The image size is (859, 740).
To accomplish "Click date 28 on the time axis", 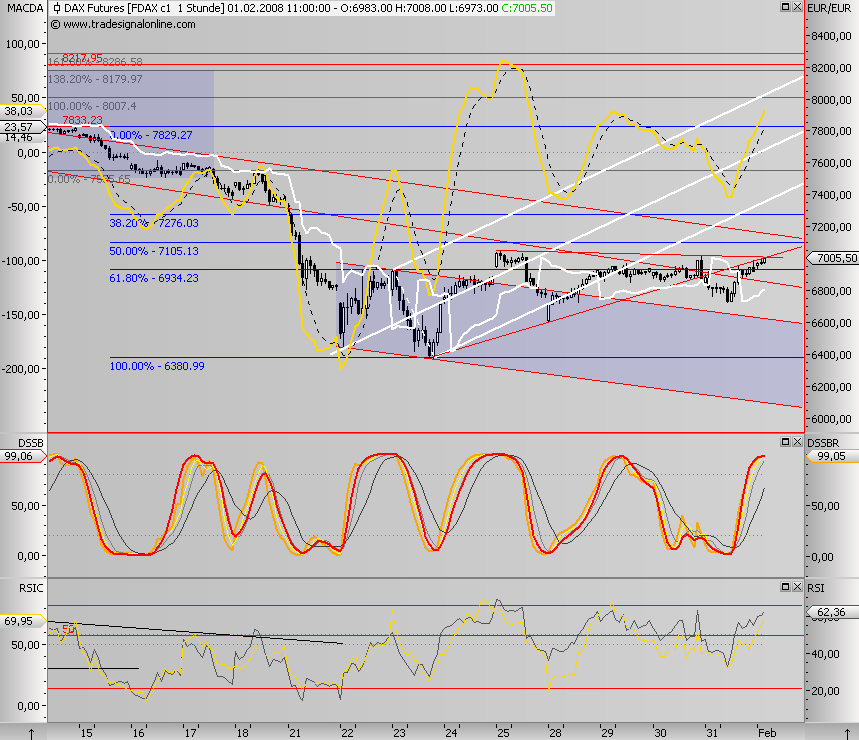I will point(556,733).
